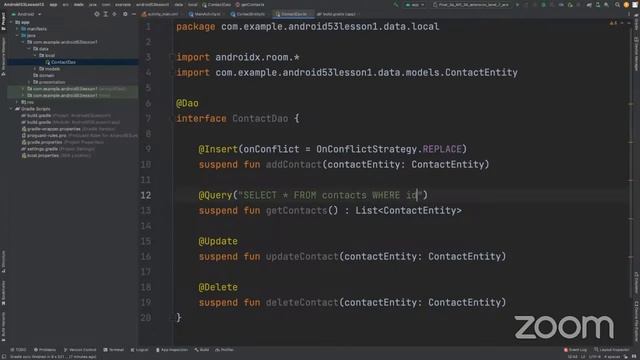
Task: Open the Version Control tool window
Action: (x=80, y=350)
